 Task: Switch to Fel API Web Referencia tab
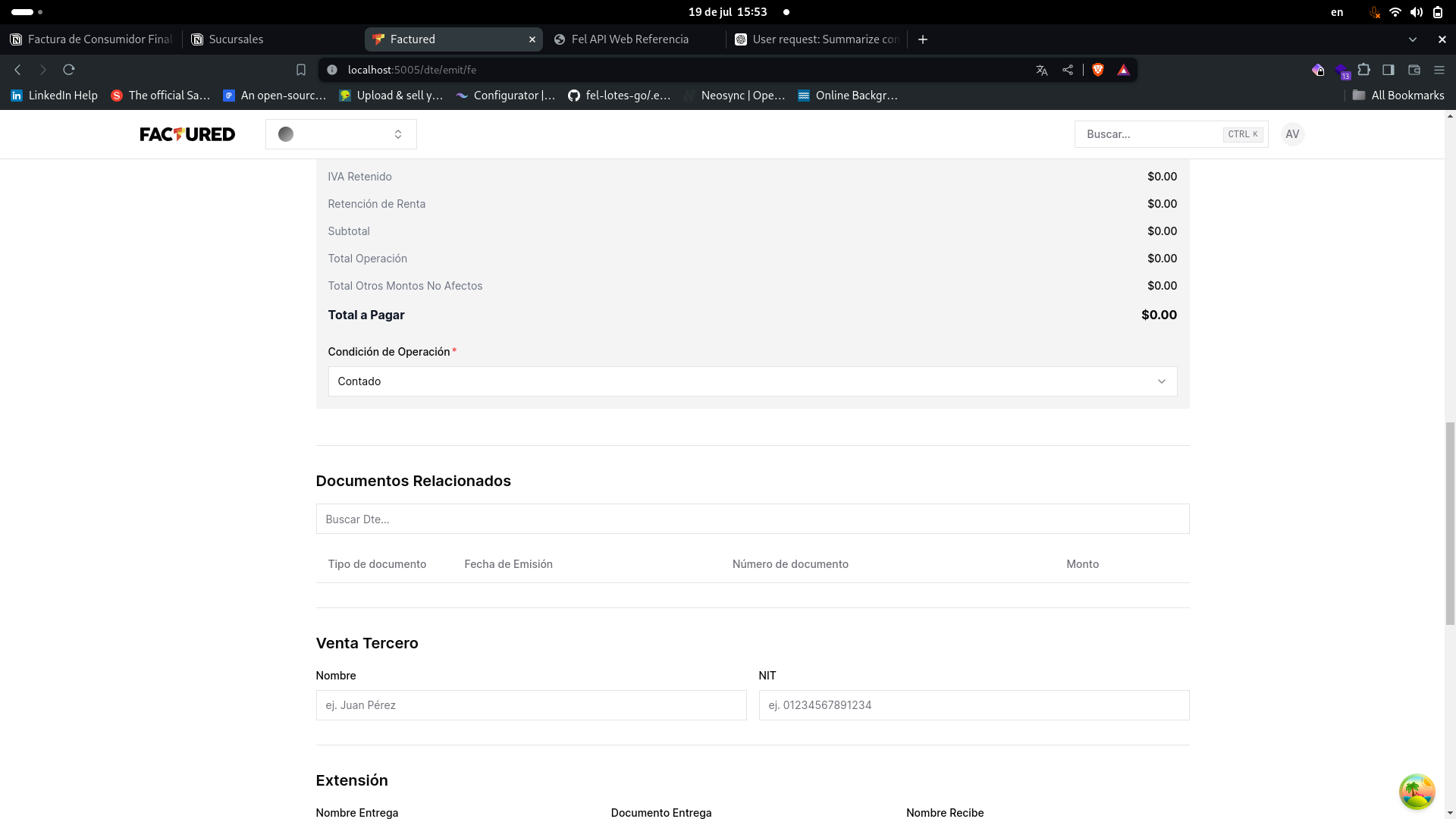[x=629, y=39]
